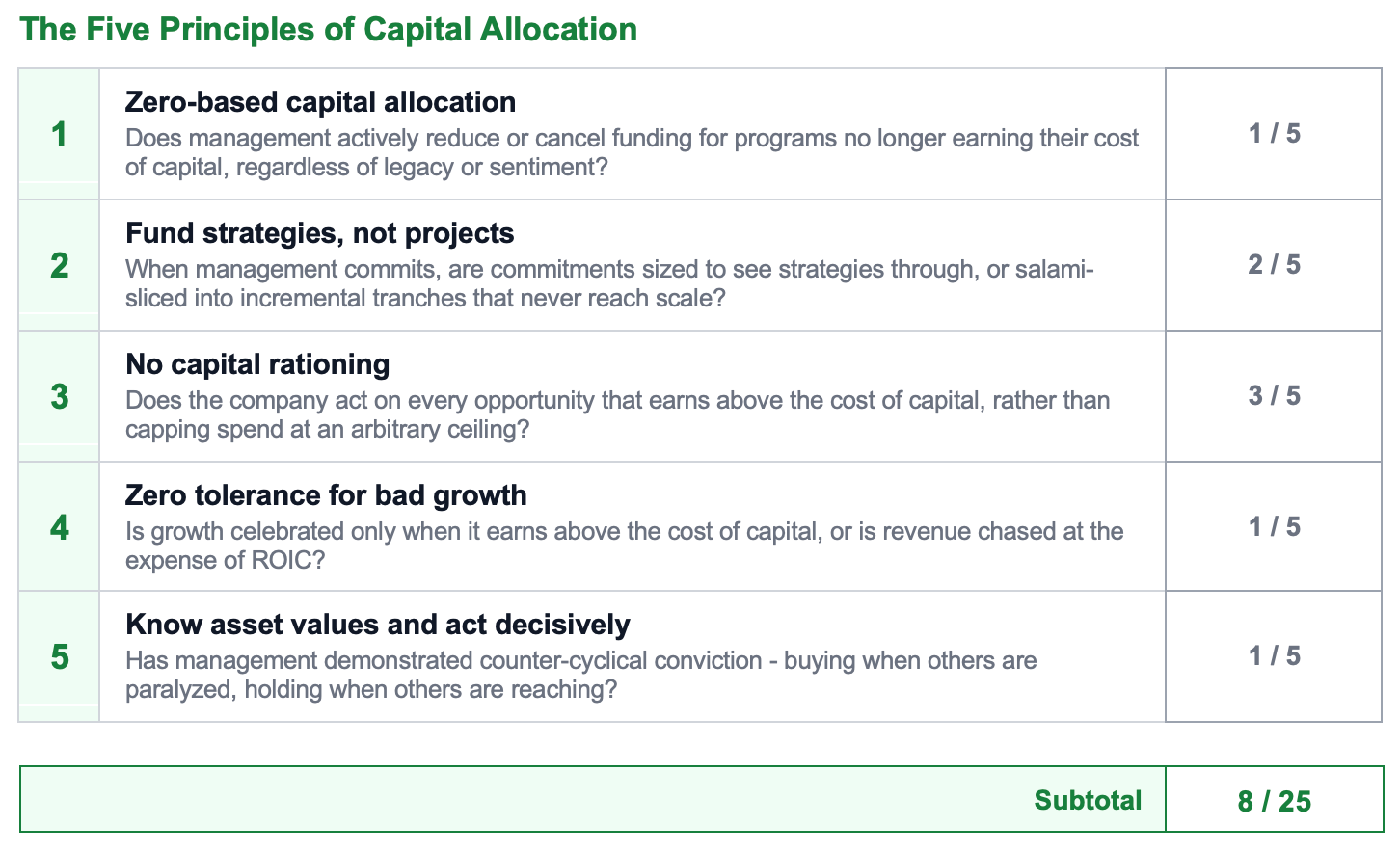Select the green number 5 row cell
The image size is (1400, 852).
[x=59, y=656]
